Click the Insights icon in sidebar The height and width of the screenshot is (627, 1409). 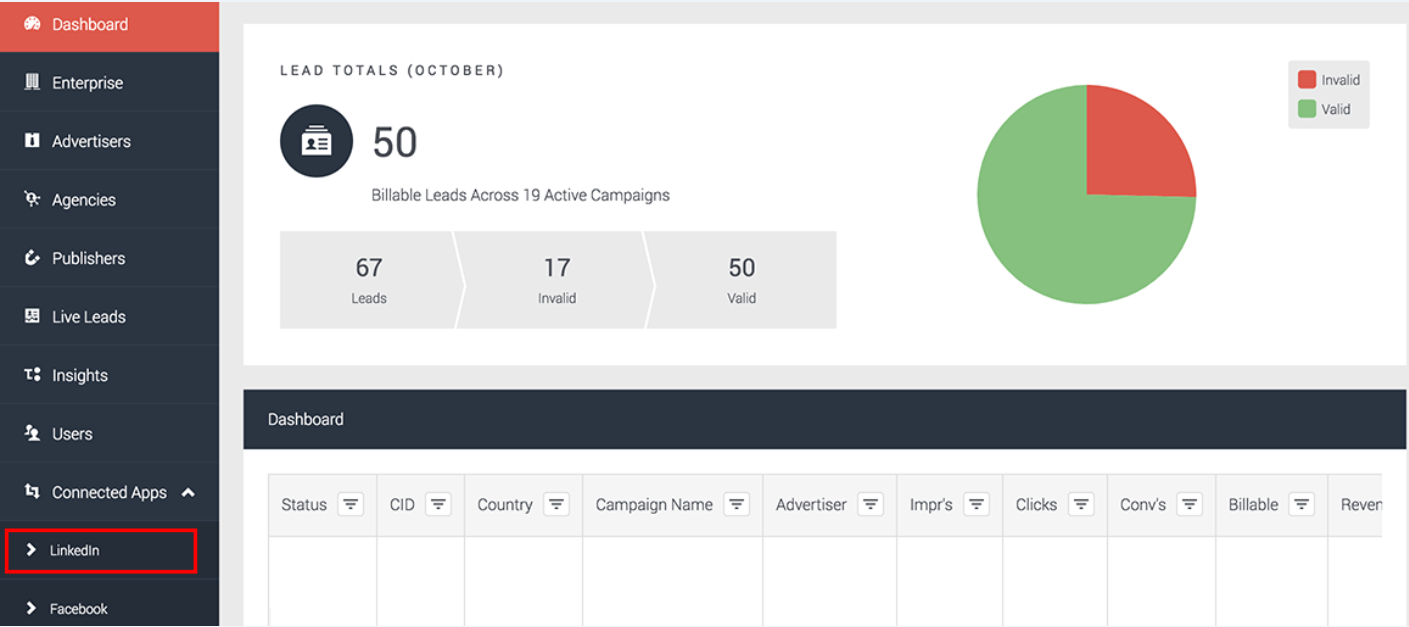click(x=32, y=375)
